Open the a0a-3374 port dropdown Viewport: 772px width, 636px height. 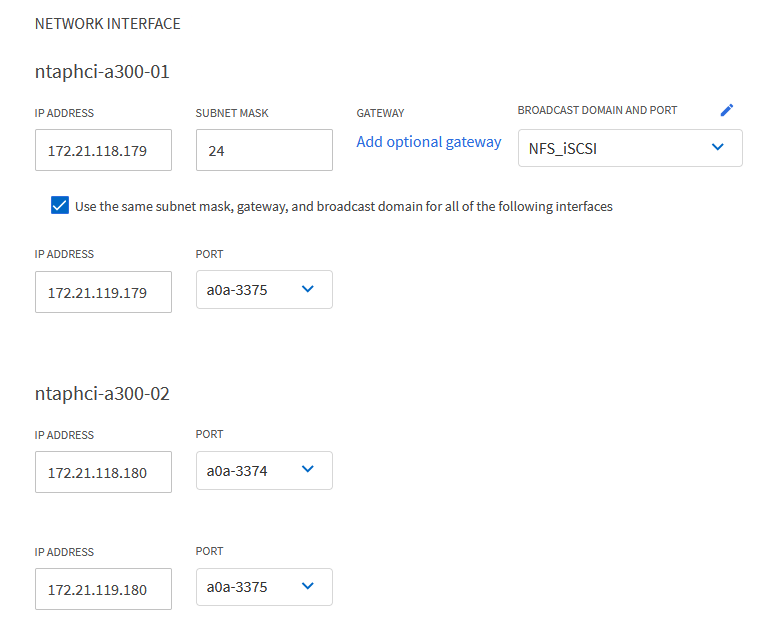tap(263, 471)
